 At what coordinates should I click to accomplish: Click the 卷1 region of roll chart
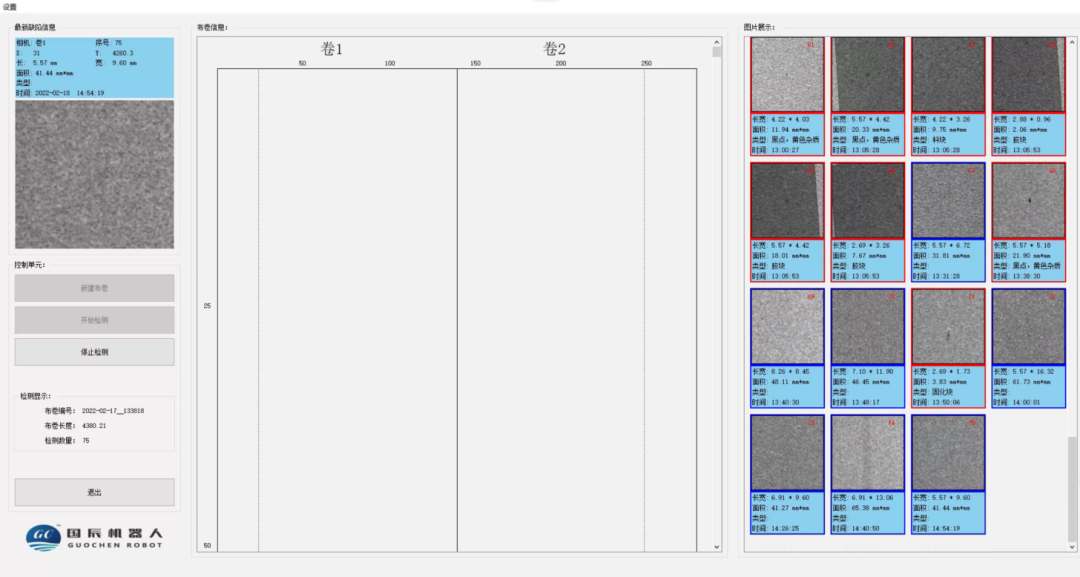pos(337,300)
